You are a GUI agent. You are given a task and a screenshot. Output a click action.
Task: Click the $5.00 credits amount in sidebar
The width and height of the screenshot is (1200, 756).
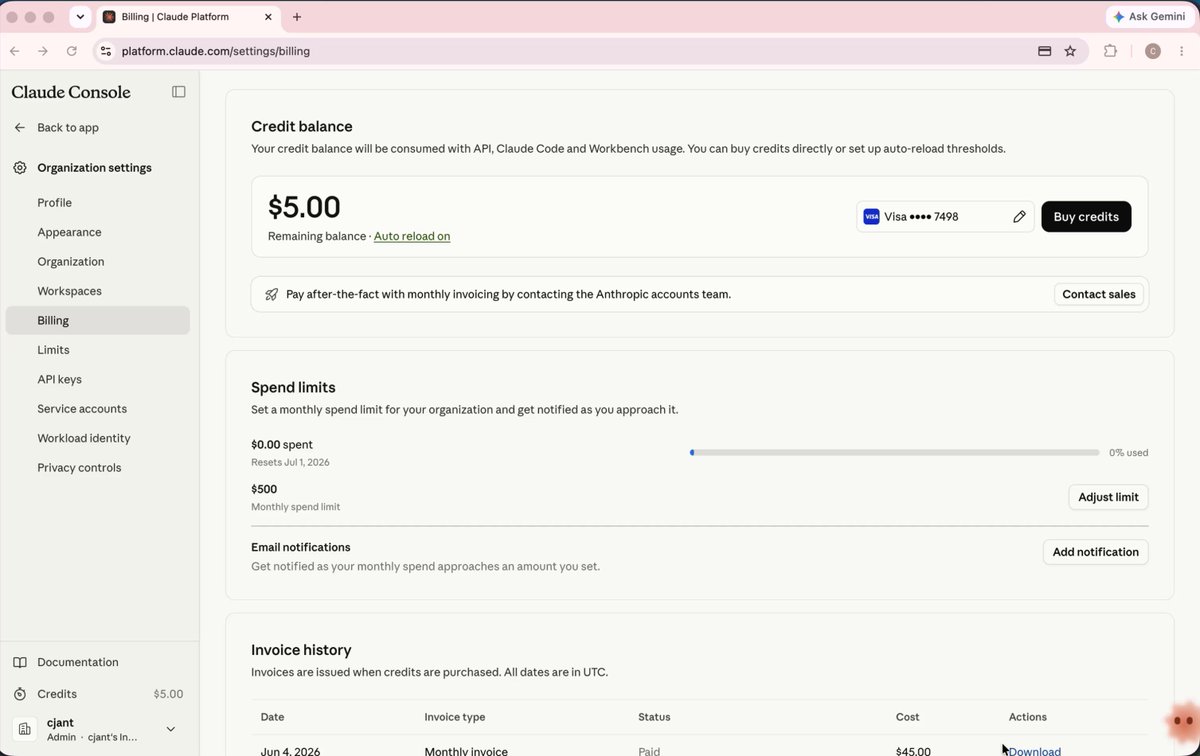tap(168, 694)
